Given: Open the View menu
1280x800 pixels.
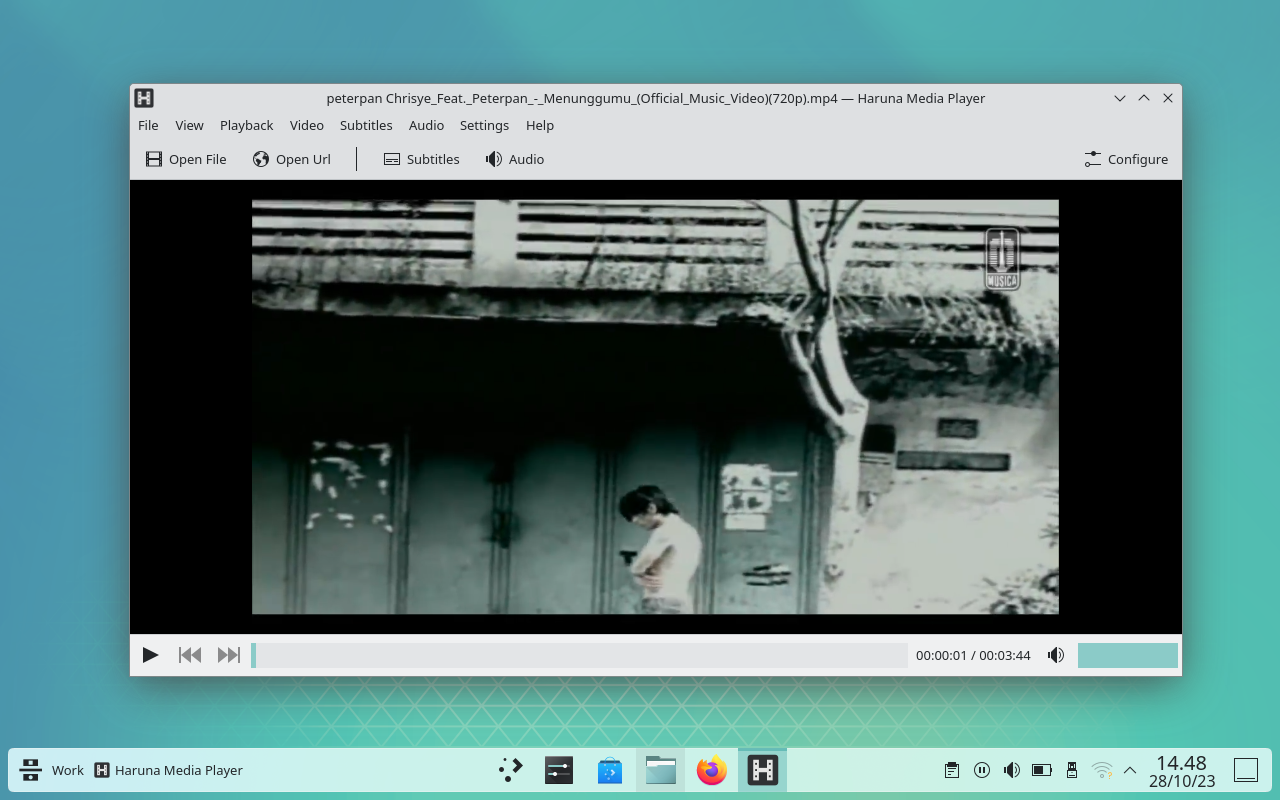Looking at the screenshot, I should tap(189, 125).
